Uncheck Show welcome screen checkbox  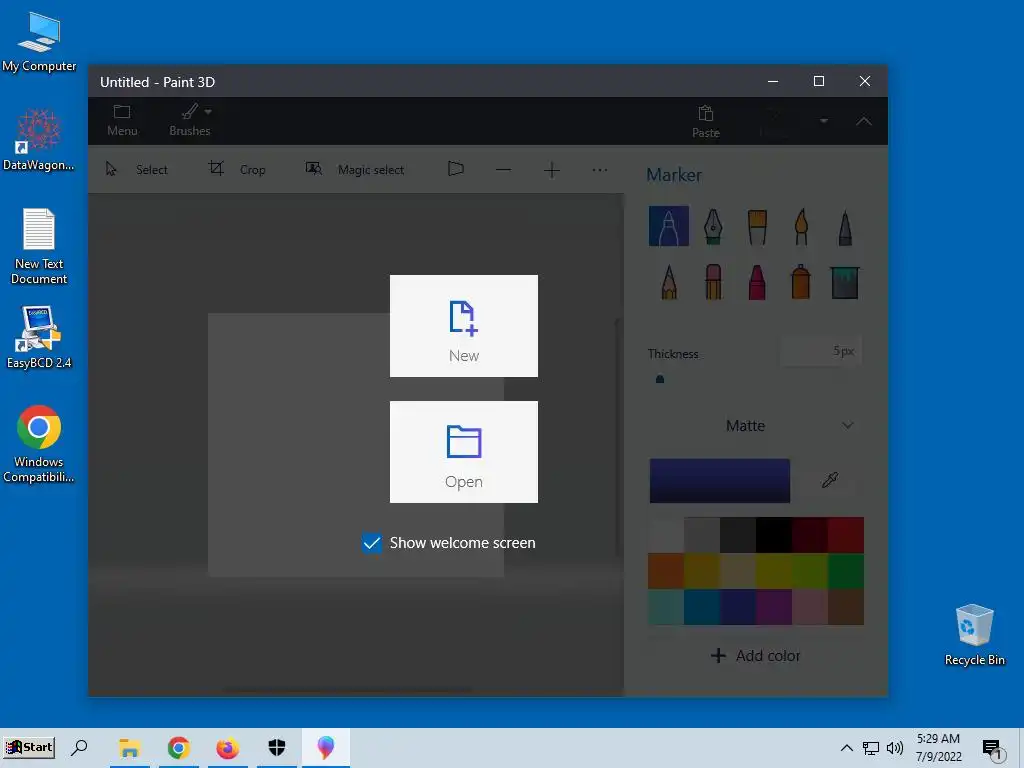pos(372,543)
